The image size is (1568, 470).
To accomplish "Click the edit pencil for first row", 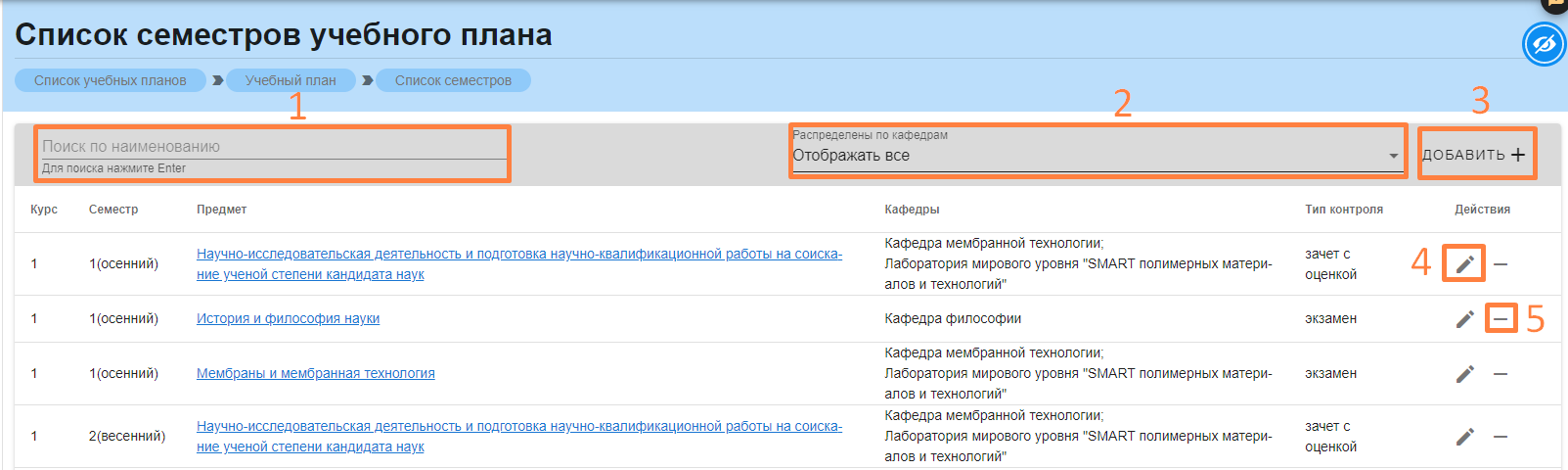I will pos(1464,264).
